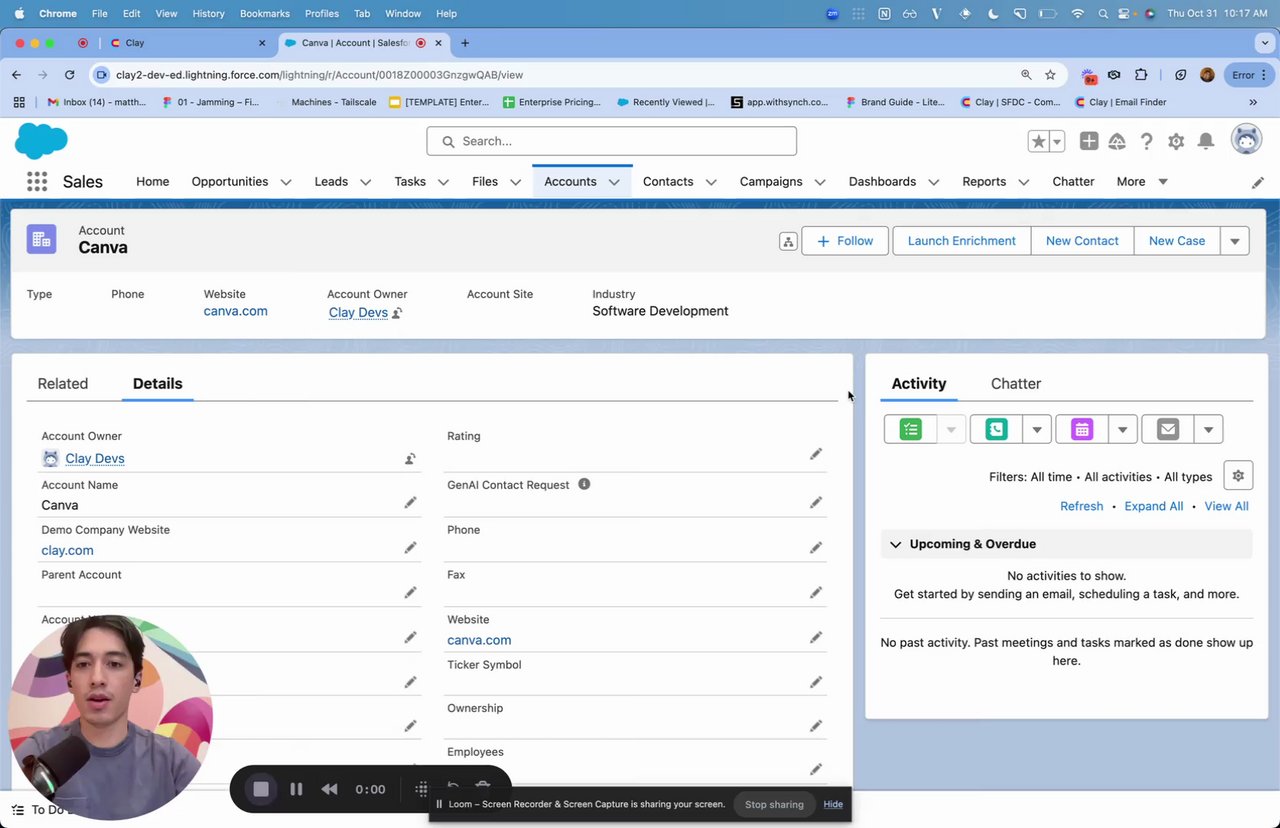Click the Chrome address bar URL

tap(319, 75)
